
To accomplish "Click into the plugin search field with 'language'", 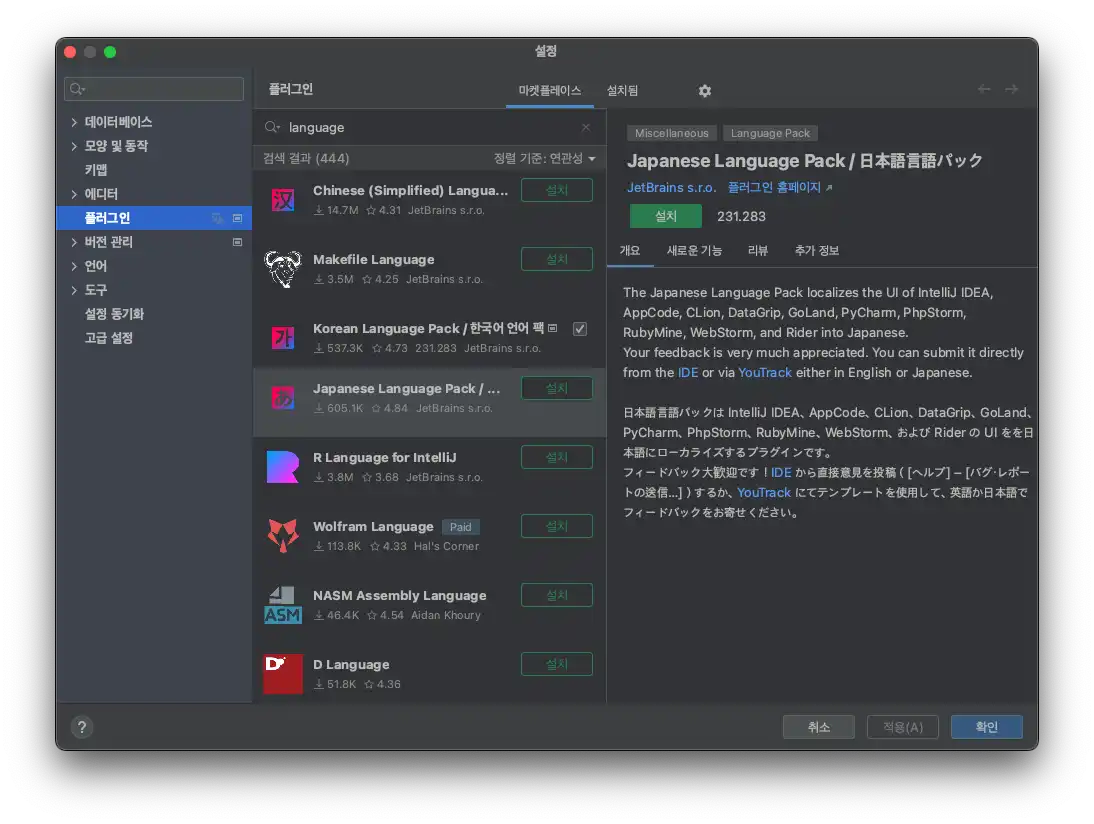I will pyautogui.click(x=429, y=127).
